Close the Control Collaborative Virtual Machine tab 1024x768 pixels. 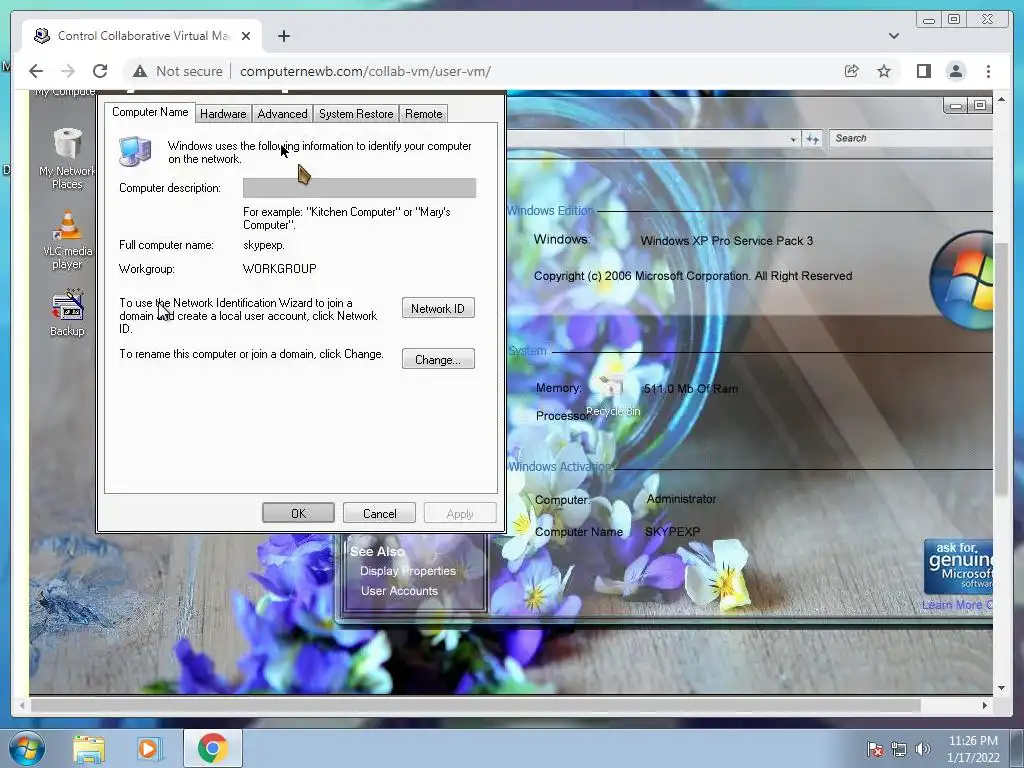click(x=246, y=36)
